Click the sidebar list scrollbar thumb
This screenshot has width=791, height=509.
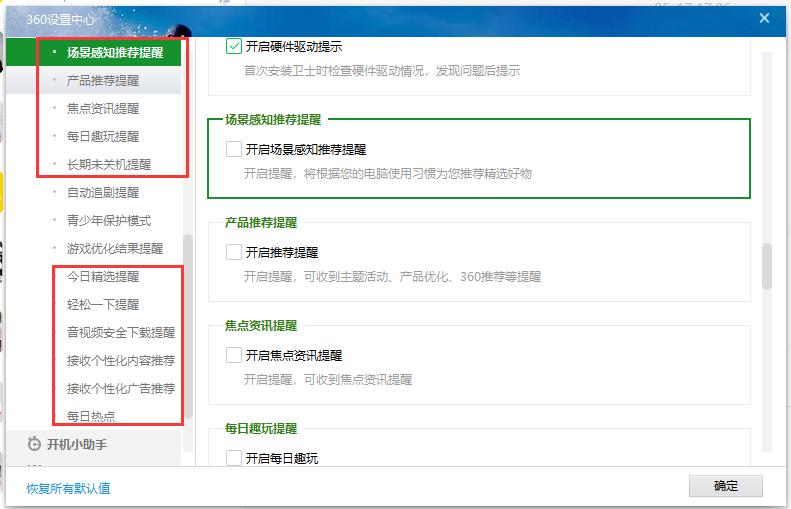tap(188, 326)
